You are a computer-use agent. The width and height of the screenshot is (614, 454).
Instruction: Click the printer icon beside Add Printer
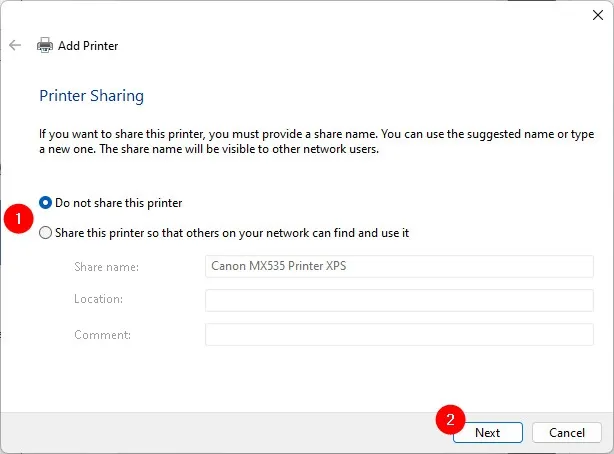pos(45,46)
